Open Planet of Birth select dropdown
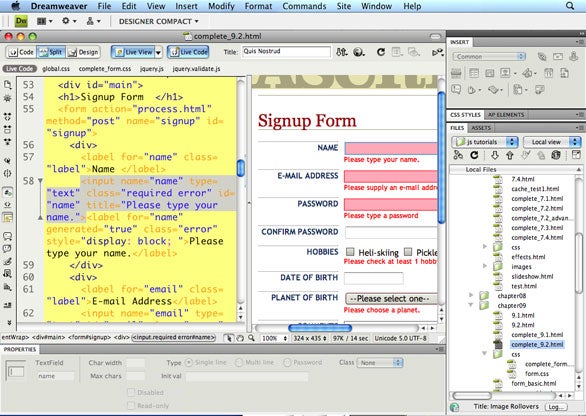The height and width of the screenshot is (416, 586). pyautogui.click(x=391, y=299)
